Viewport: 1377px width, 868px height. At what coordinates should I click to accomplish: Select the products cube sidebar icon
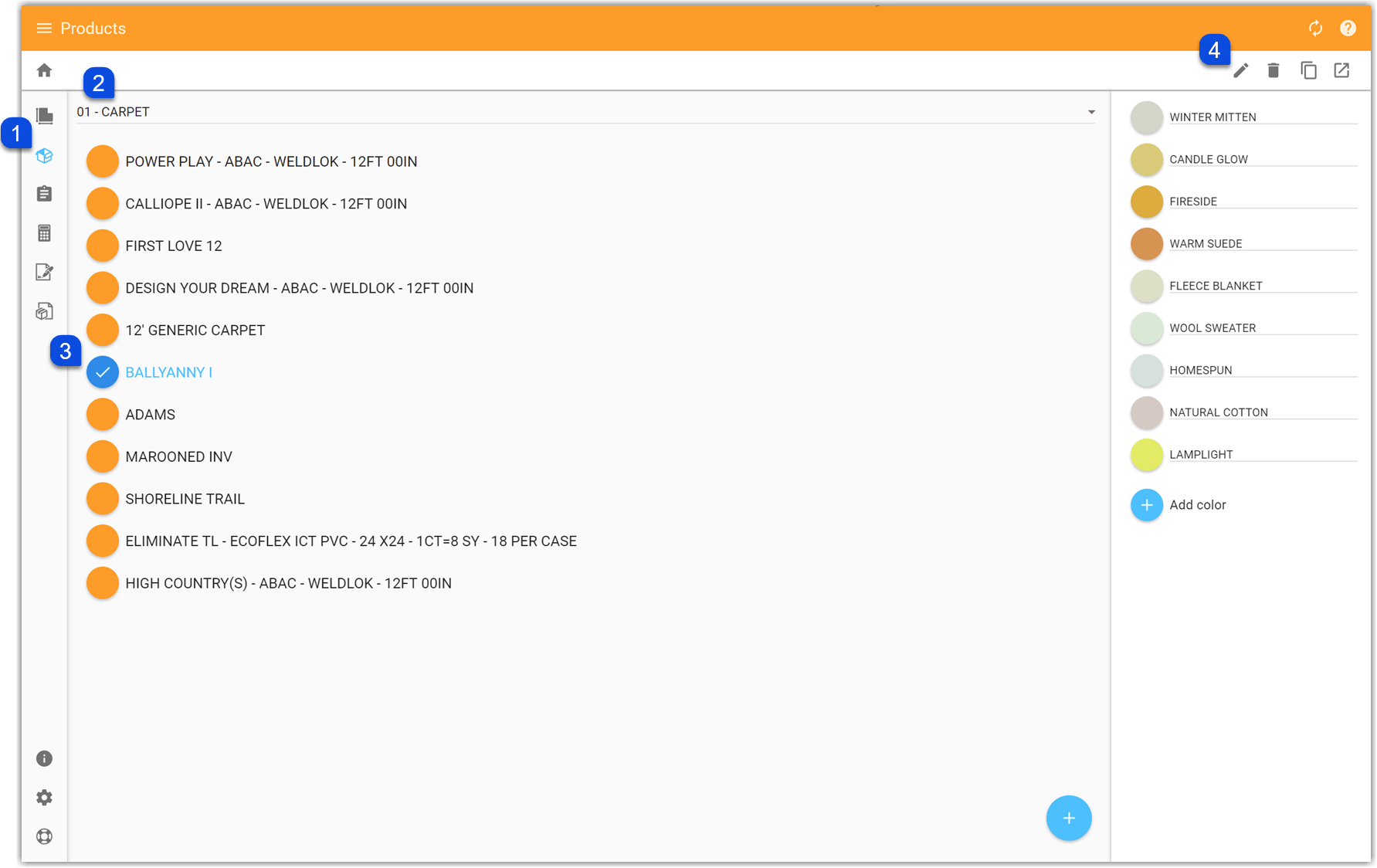tap(45, 155)
